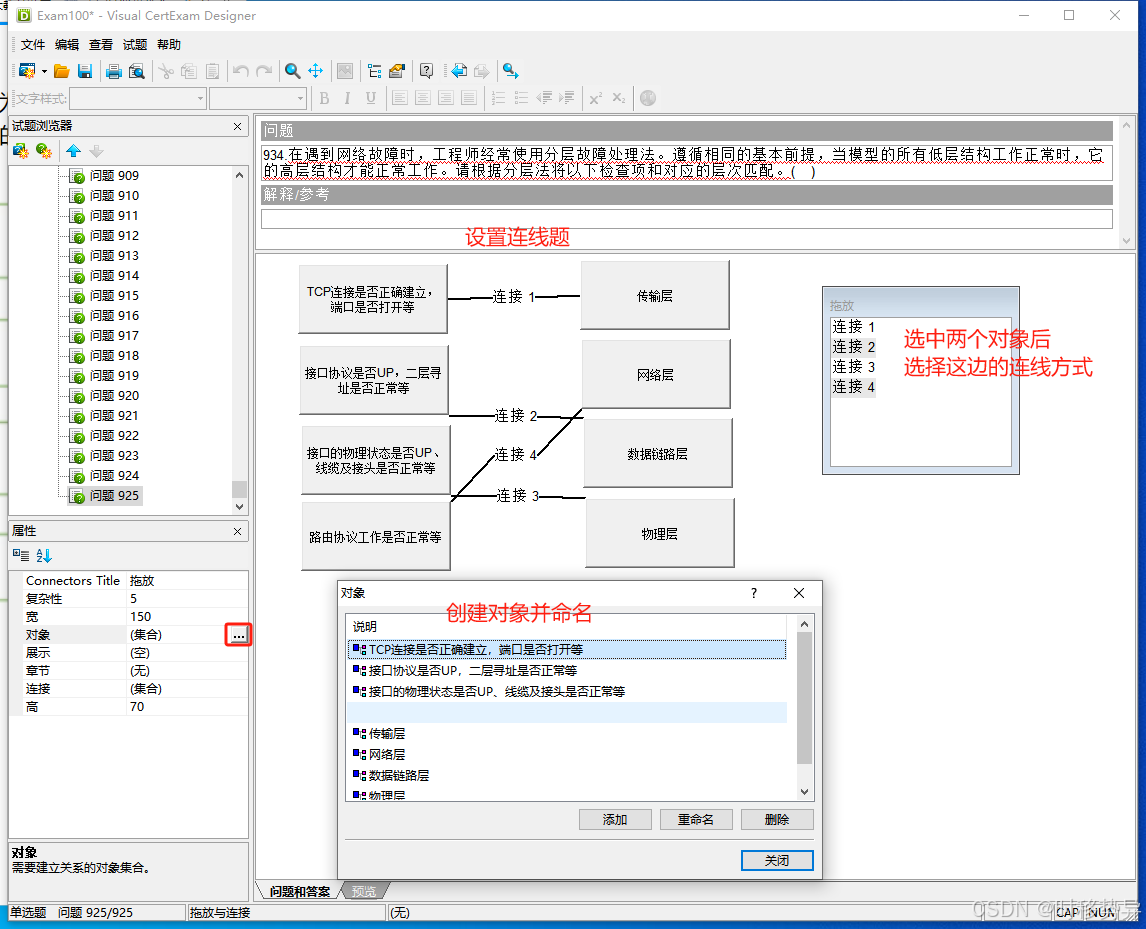The height and width of the screenshot is (929, 1146).
Task: Toggle bulleted list formatting
Action: 521,98
